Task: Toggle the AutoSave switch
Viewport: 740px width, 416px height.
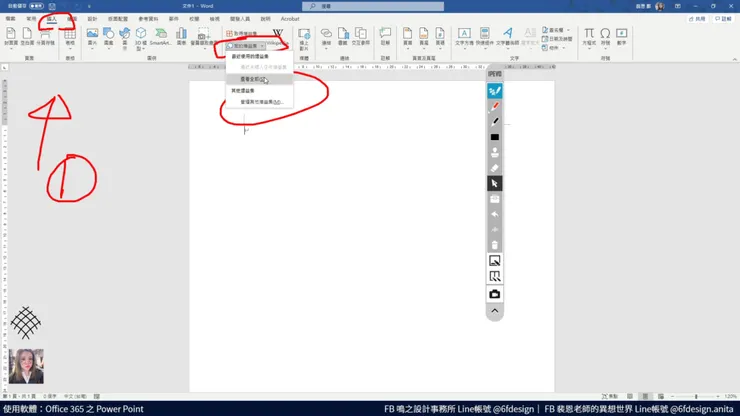Action: point(36,6)
